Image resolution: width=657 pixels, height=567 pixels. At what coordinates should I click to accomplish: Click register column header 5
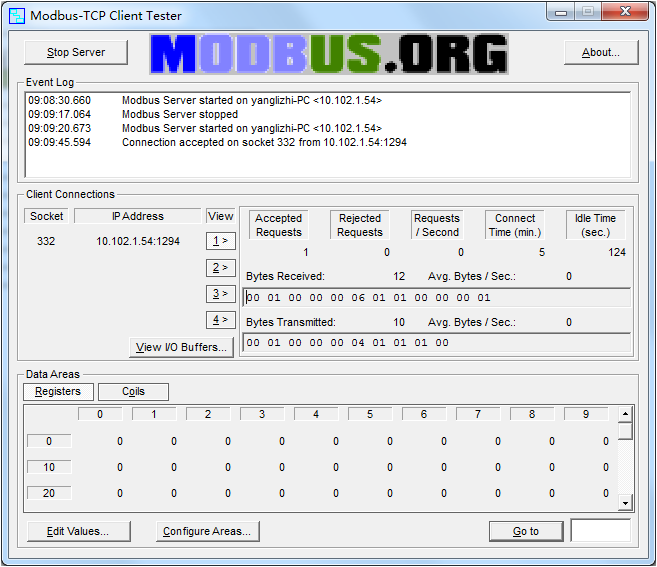pyautogui.click(x=370, y=414)
